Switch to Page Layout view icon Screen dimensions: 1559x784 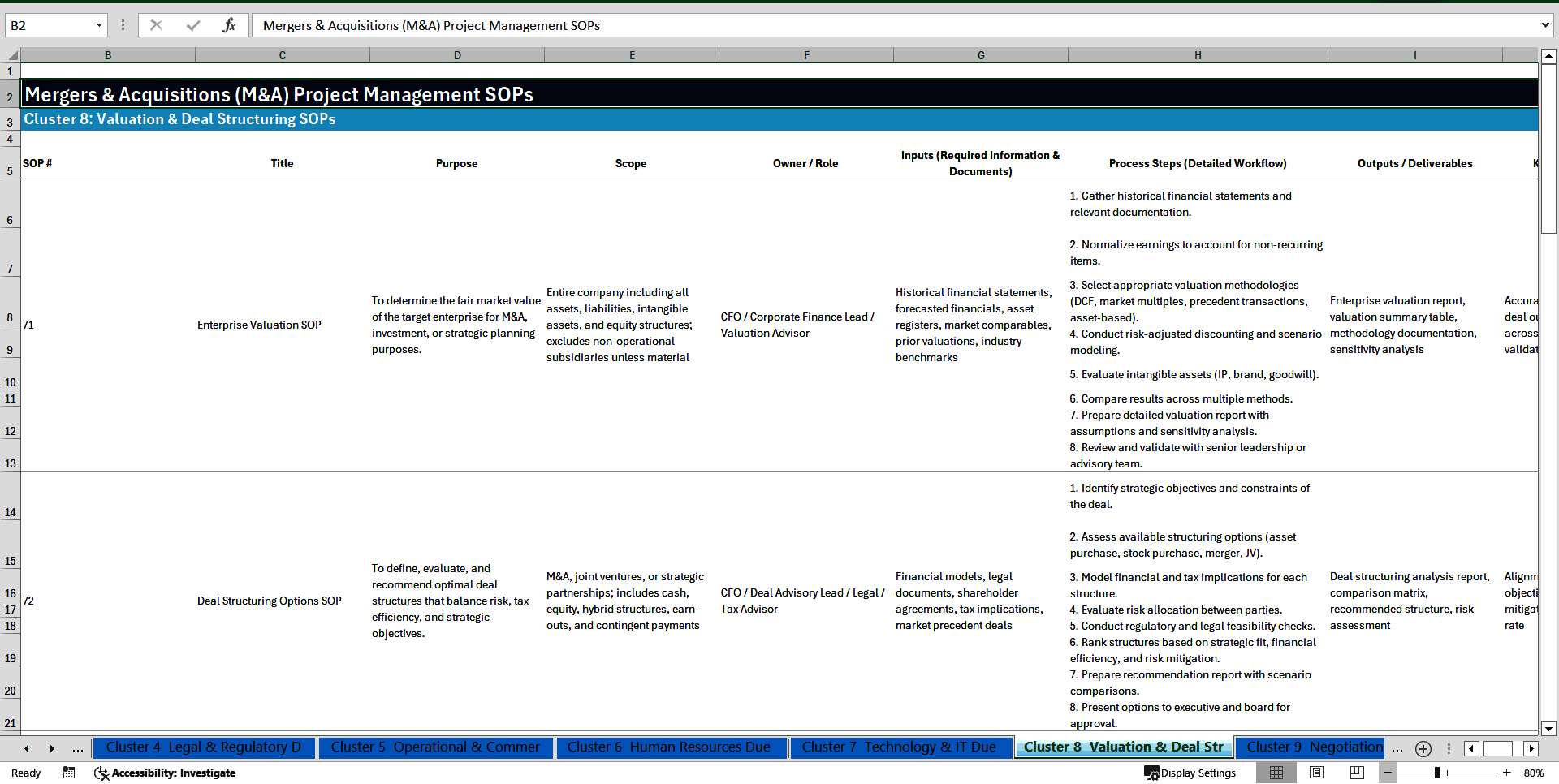(x=1316, y=773)
